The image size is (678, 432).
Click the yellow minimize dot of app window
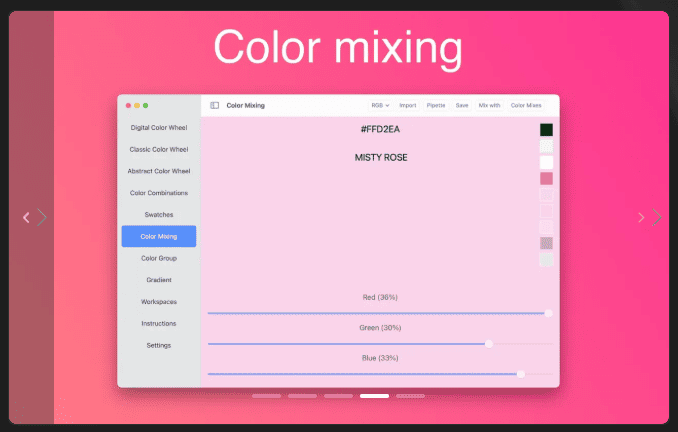tap(137, 106)
